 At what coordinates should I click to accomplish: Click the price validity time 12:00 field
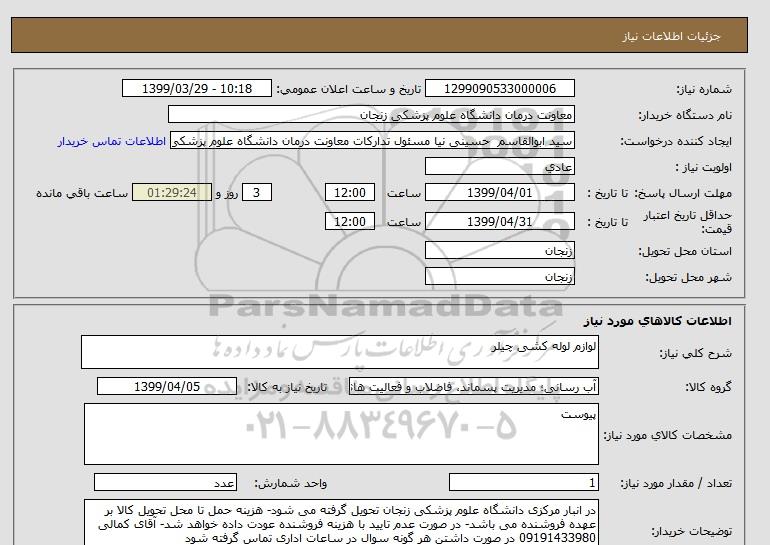[x=350, y=221]
